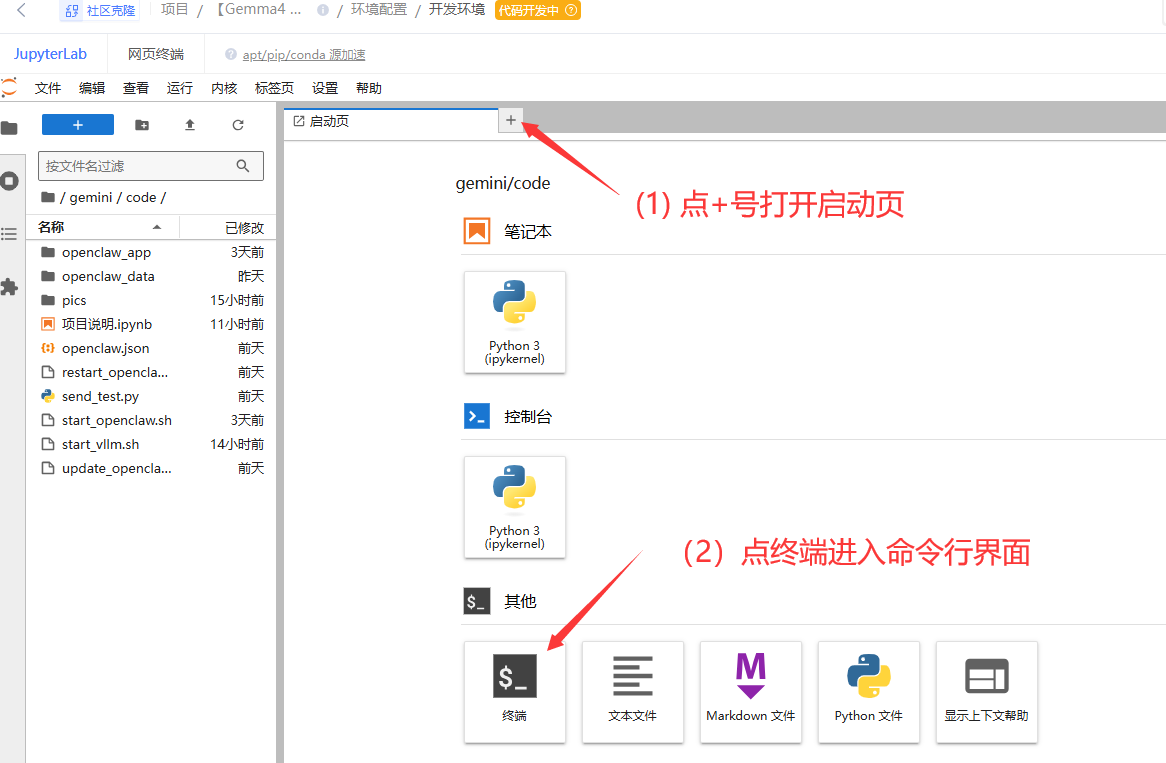Click the refresh file list icon
The height and width of the screenshot is (763, 1166).
238,125
